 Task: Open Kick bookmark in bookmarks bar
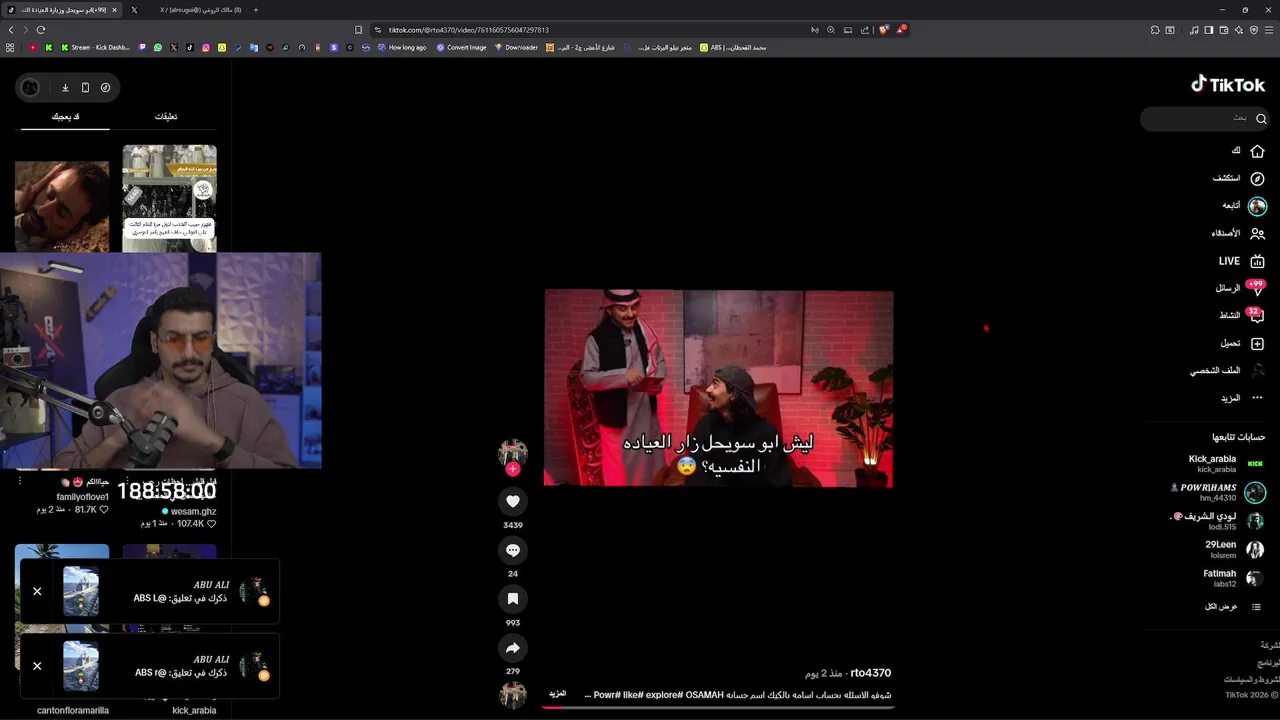[49, 47]
